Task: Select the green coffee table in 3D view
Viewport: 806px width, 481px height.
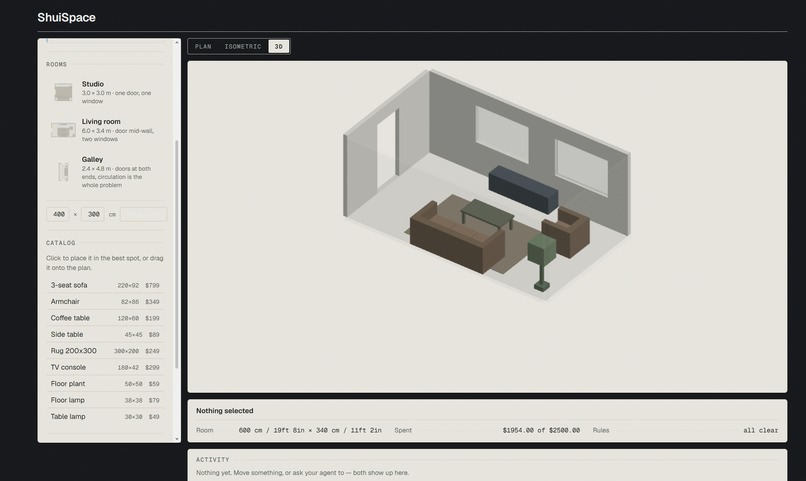Action: click(487, 212)
